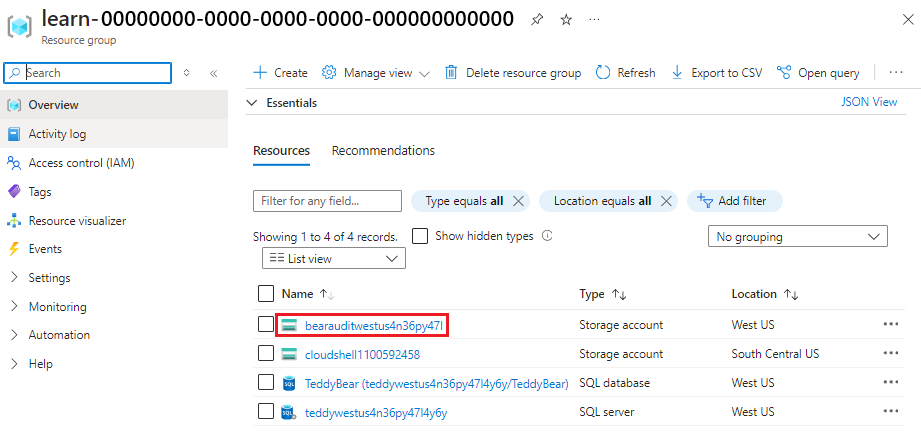
Task: Open more options for teddywestus SQL server row
Action: click(890, 411)
